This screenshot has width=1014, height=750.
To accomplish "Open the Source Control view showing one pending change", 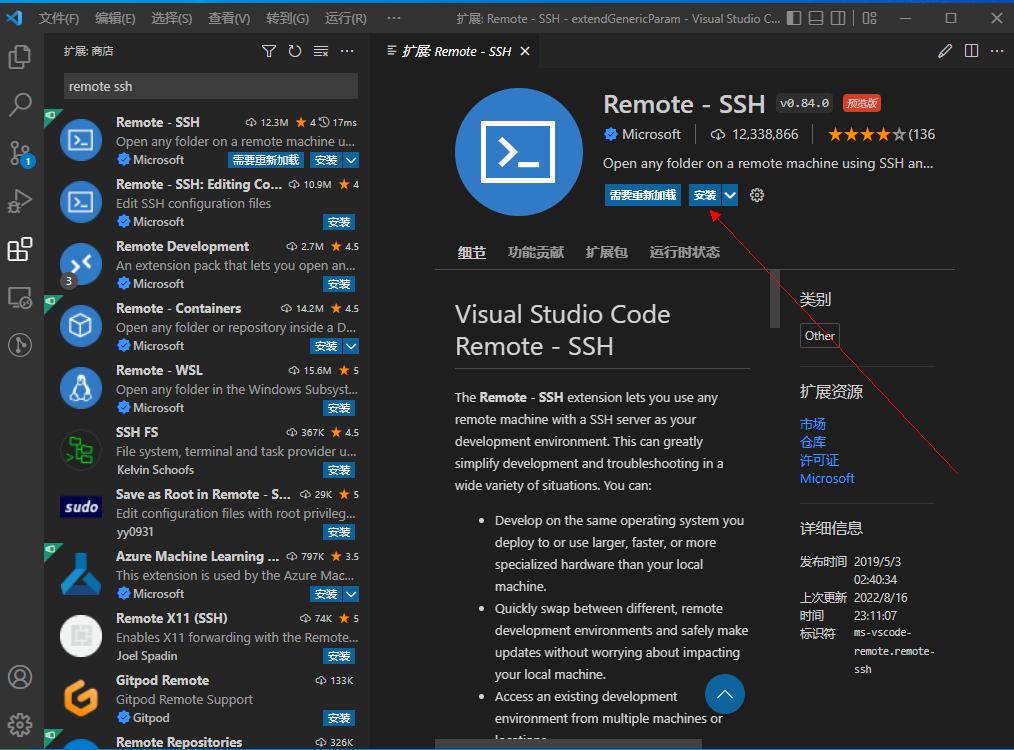I will (21, 154).
